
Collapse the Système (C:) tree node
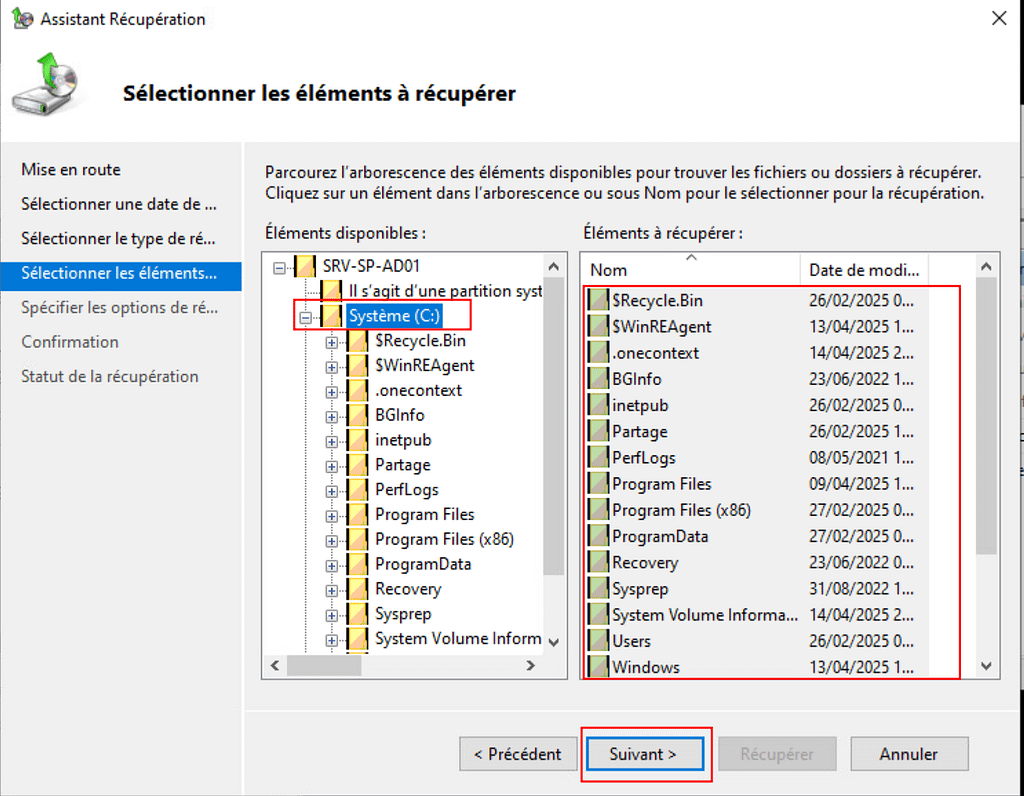coord(305,317)
